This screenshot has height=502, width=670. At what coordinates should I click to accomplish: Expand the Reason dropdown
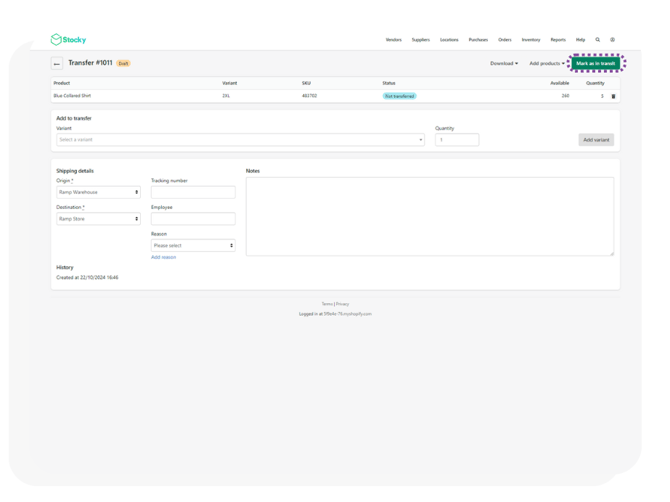[193, 245]
